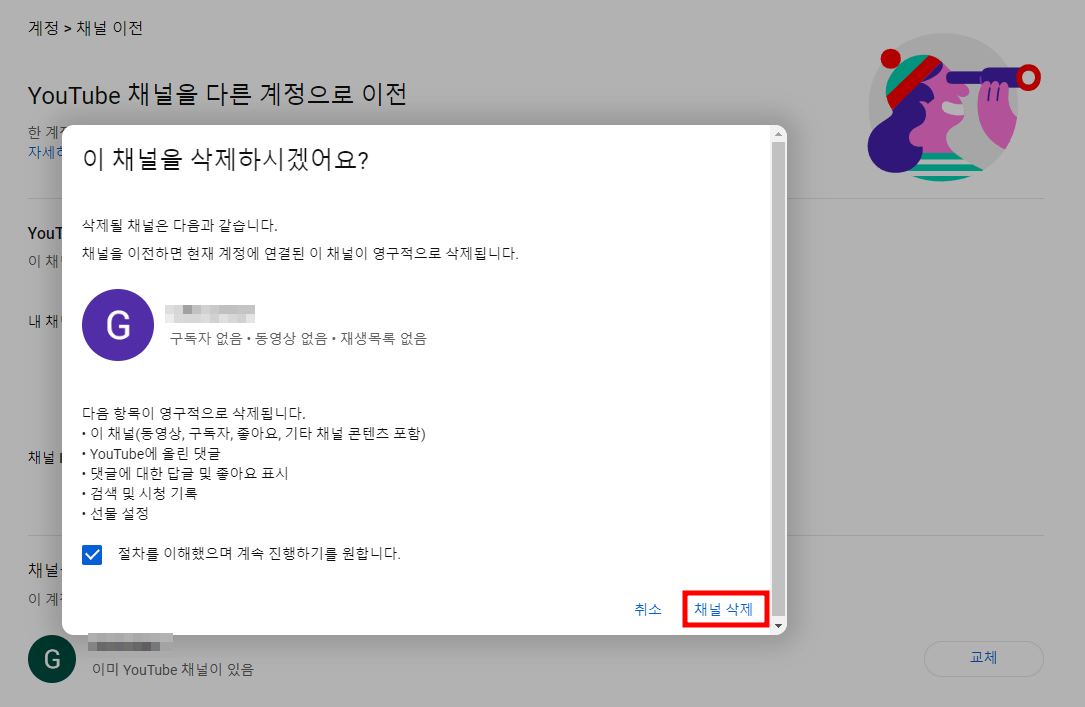Uncheck the 절차를 이해했으며 계속 진행하기를 원합니다 checkbox
The height and width of the screenshot is (707, 1085).
pyautogui.click(x=92, y=555)
